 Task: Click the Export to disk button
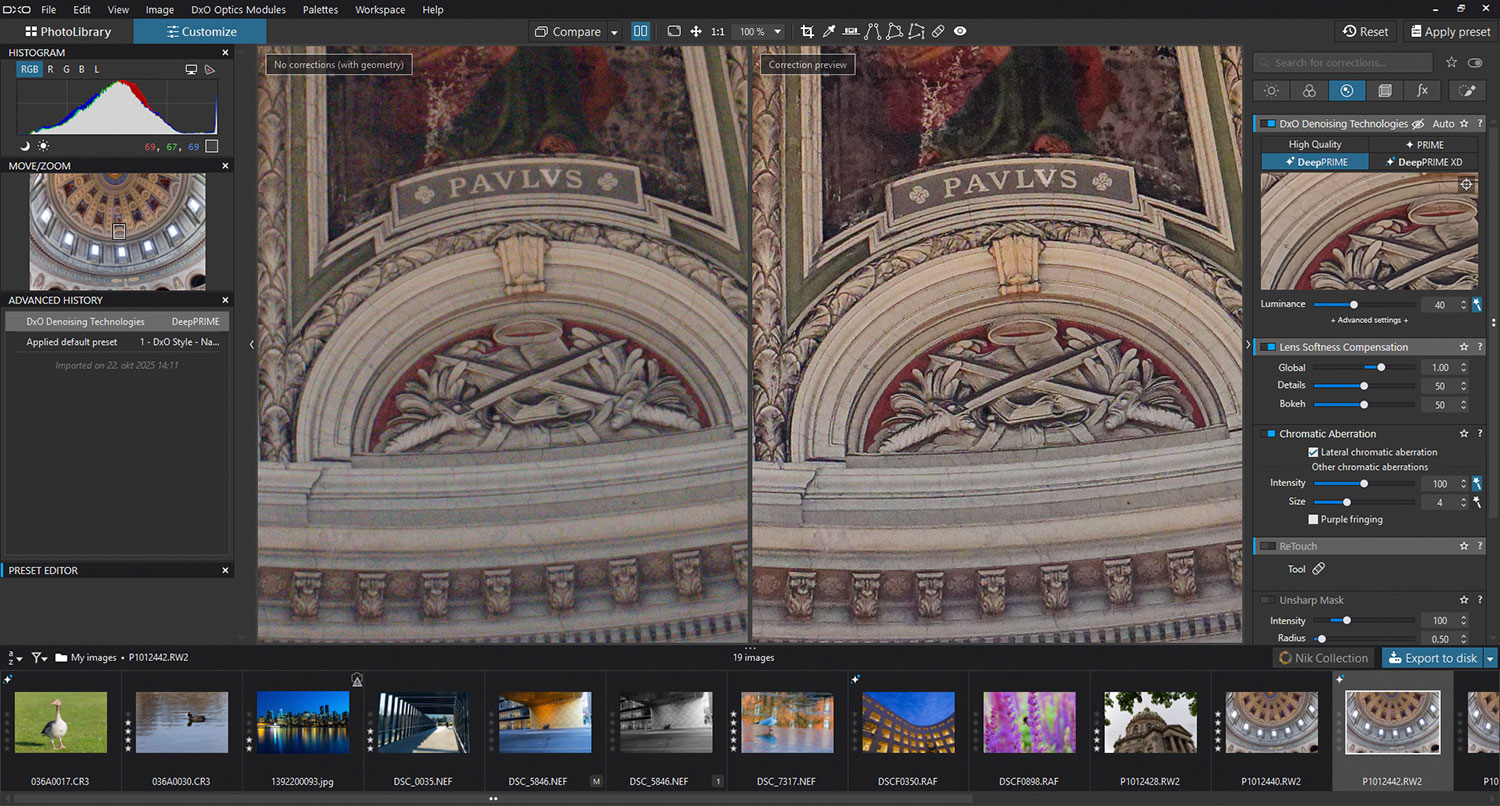[1432, 658]
